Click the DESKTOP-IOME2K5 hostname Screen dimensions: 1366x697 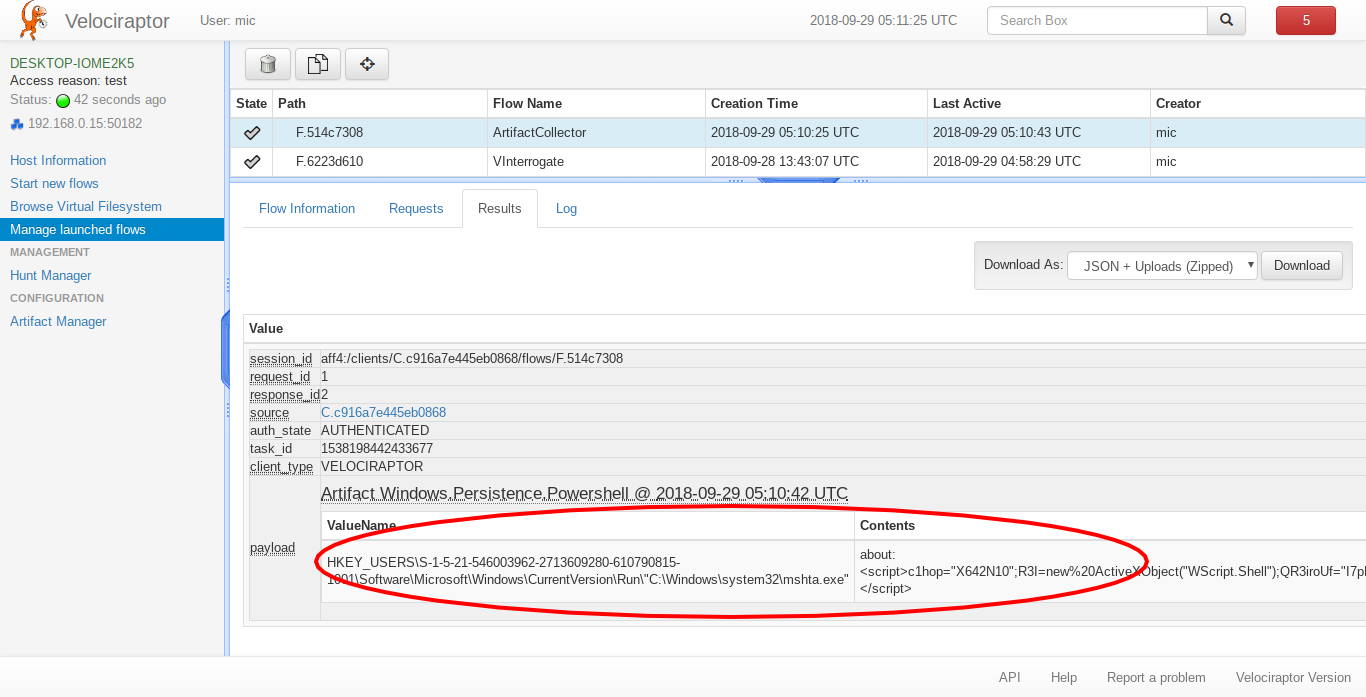[x=72, y=62]
